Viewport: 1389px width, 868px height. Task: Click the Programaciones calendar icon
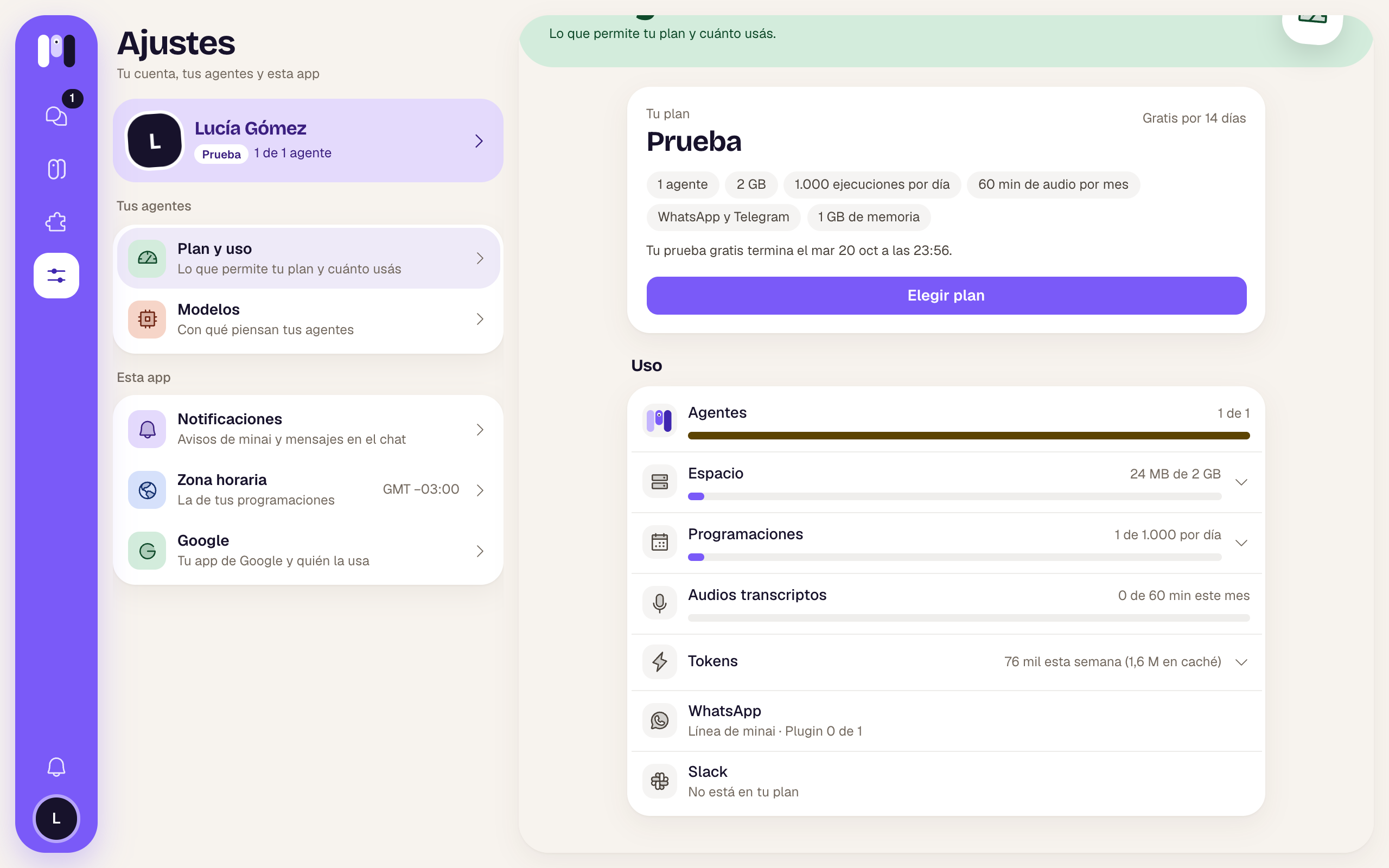click(x=659, y=542)
